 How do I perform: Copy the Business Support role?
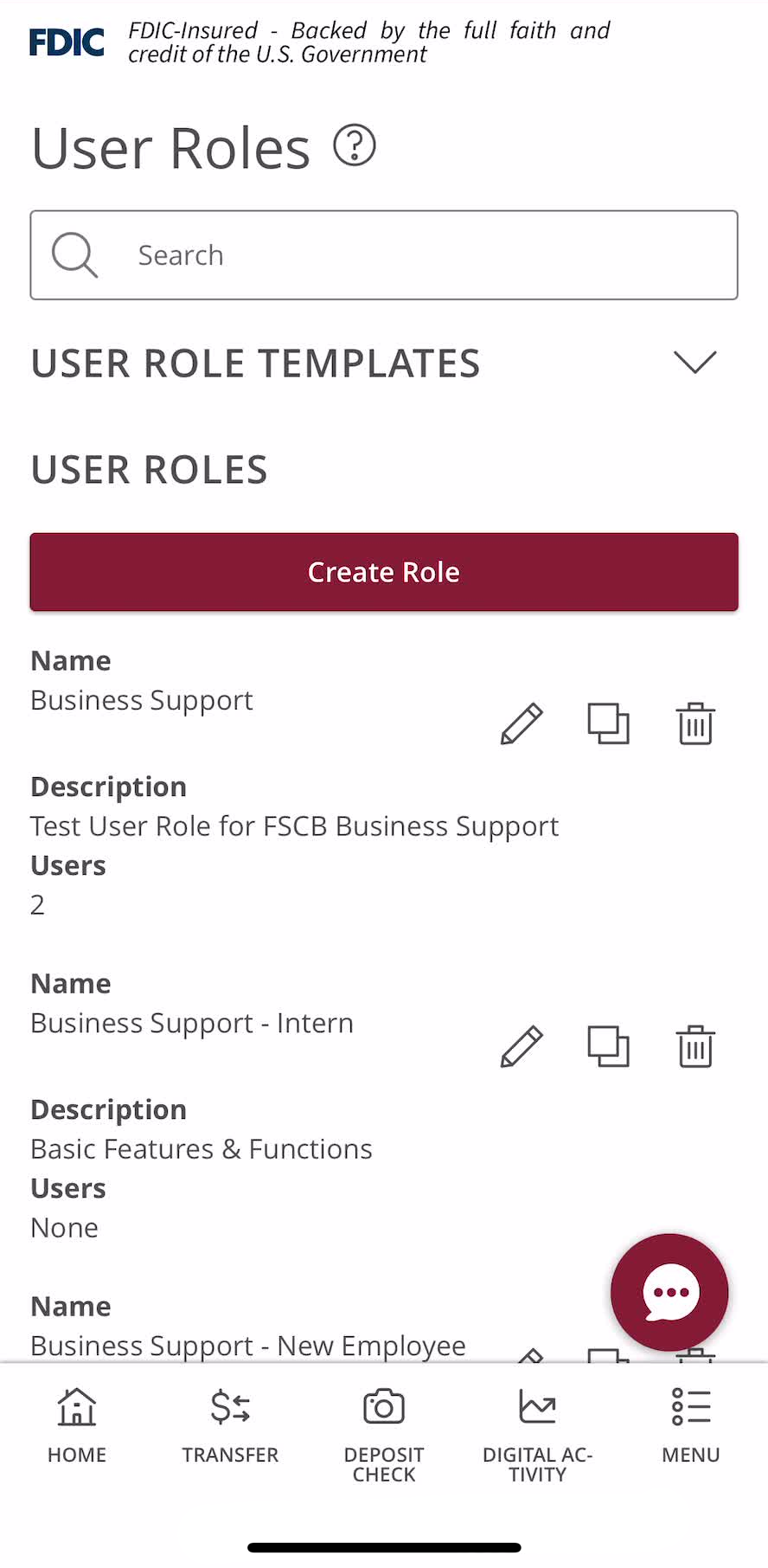(608, 723)
